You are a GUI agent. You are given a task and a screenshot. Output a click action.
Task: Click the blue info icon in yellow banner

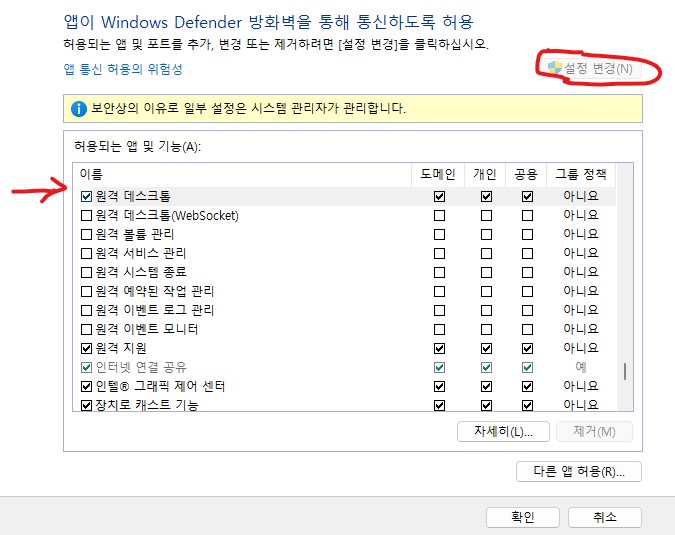coord(79,108)
